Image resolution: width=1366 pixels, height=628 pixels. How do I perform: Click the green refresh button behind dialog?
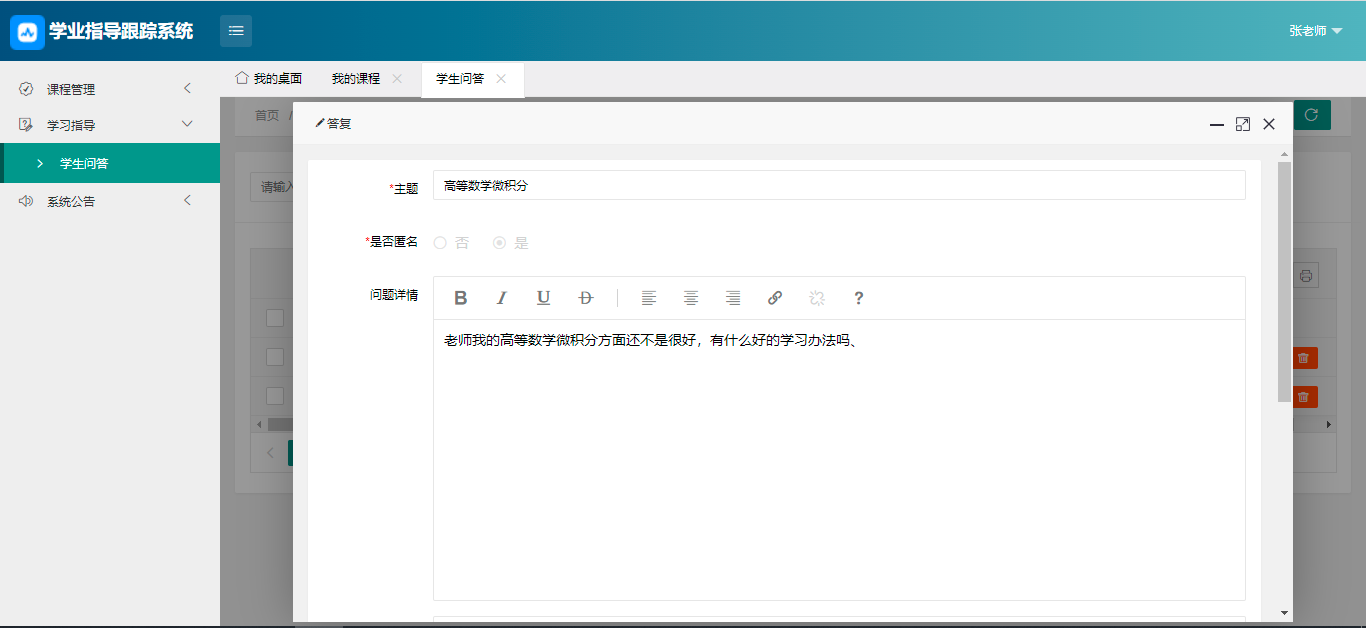(1312, 115)
